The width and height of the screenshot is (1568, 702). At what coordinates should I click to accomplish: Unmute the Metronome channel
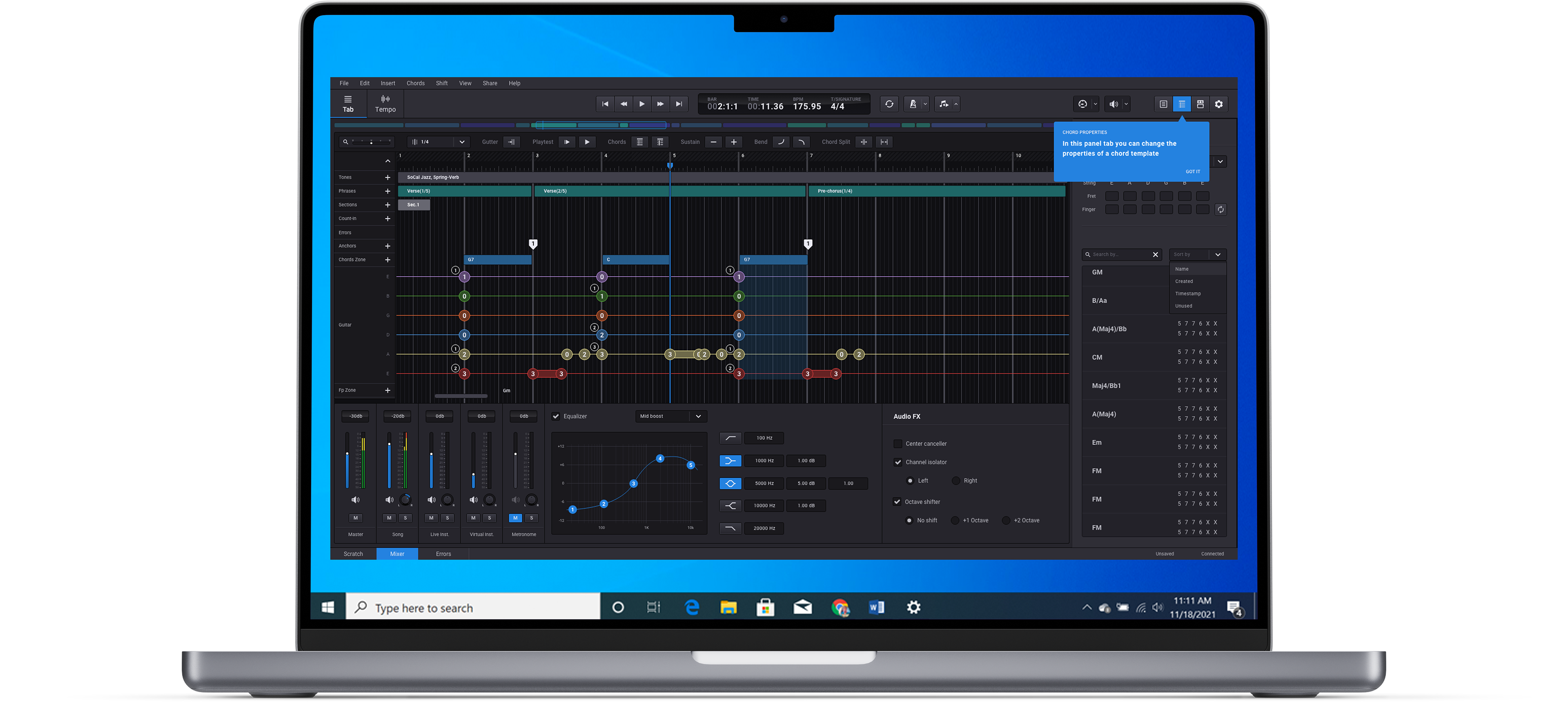516,518
